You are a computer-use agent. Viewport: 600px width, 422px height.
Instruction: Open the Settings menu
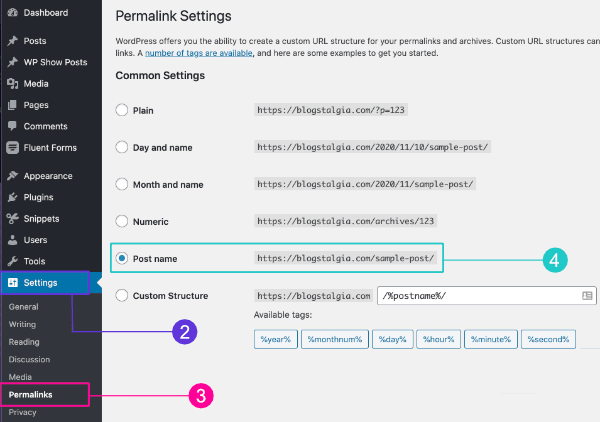coord(40,283)
